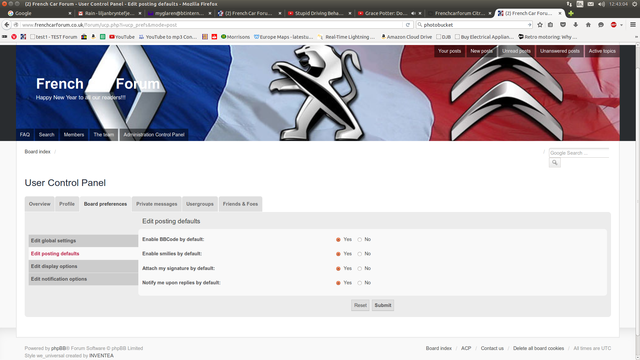Select No for Enable BBCode by default

click(x=360, y=240)
